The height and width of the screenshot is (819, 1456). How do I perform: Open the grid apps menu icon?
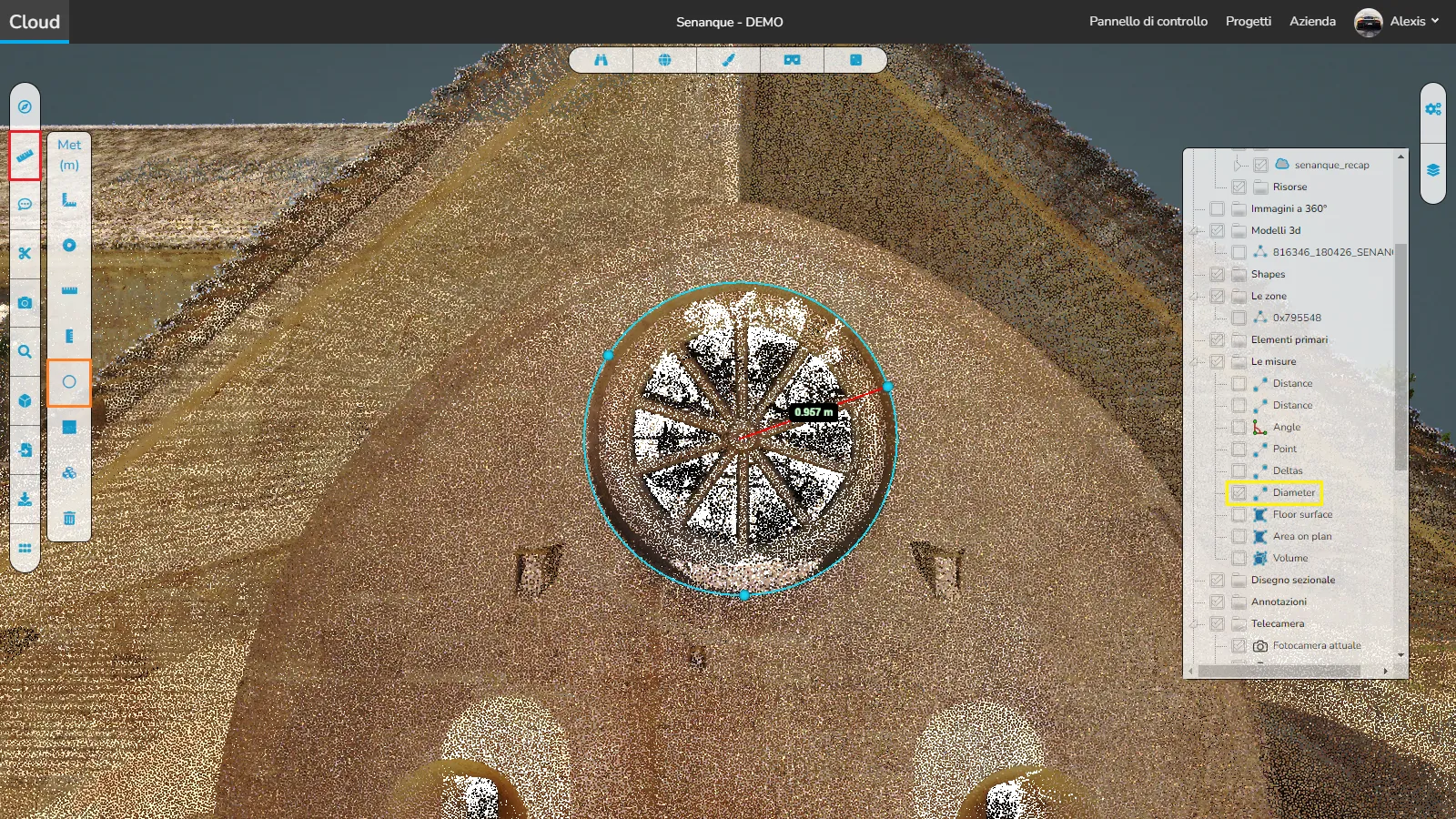[25, 548]
